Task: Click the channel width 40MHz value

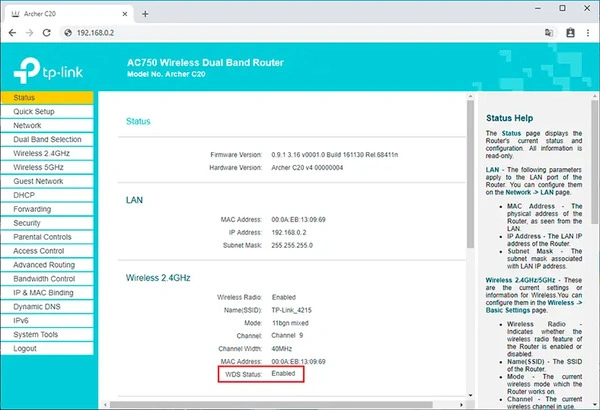Action: pos(282,349)
